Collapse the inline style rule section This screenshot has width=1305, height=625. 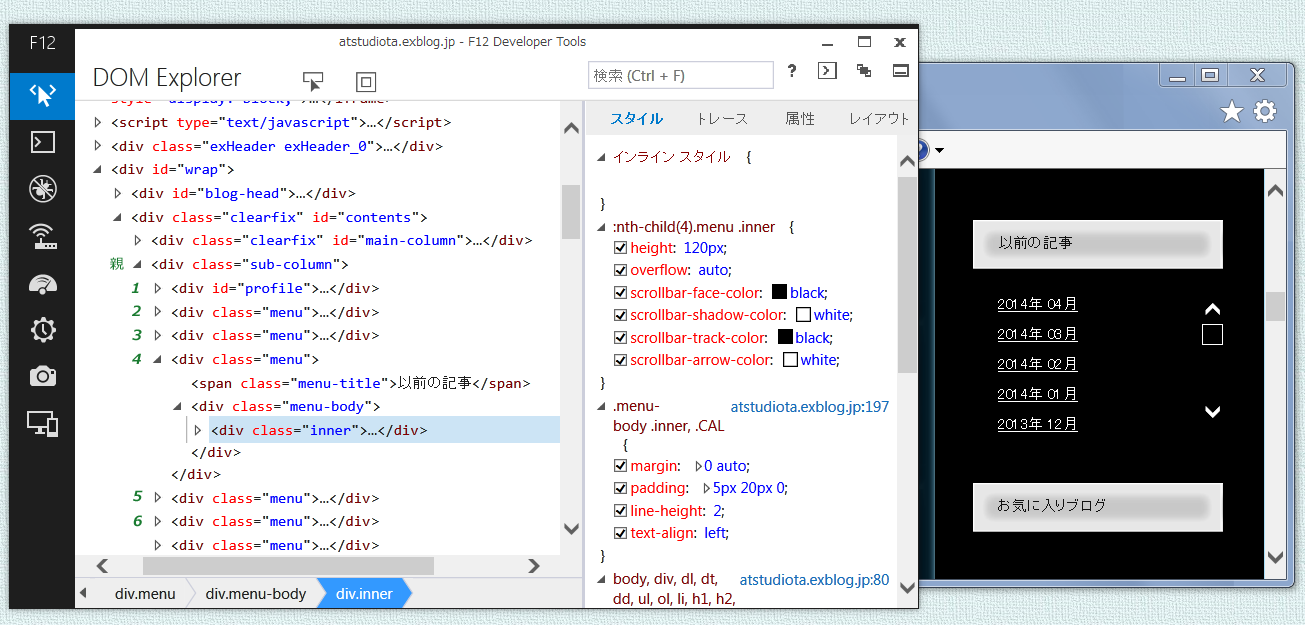click(601, 157)
